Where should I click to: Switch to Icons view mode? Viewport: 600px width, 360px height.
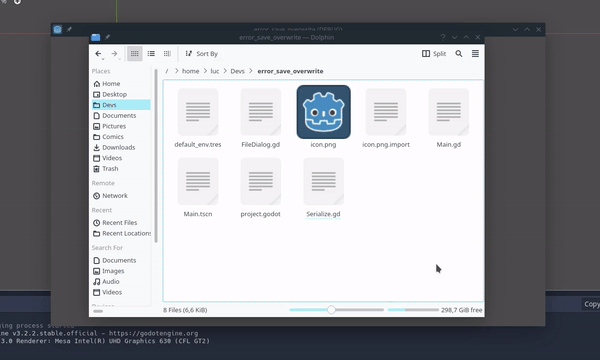(x=135, y=54)
